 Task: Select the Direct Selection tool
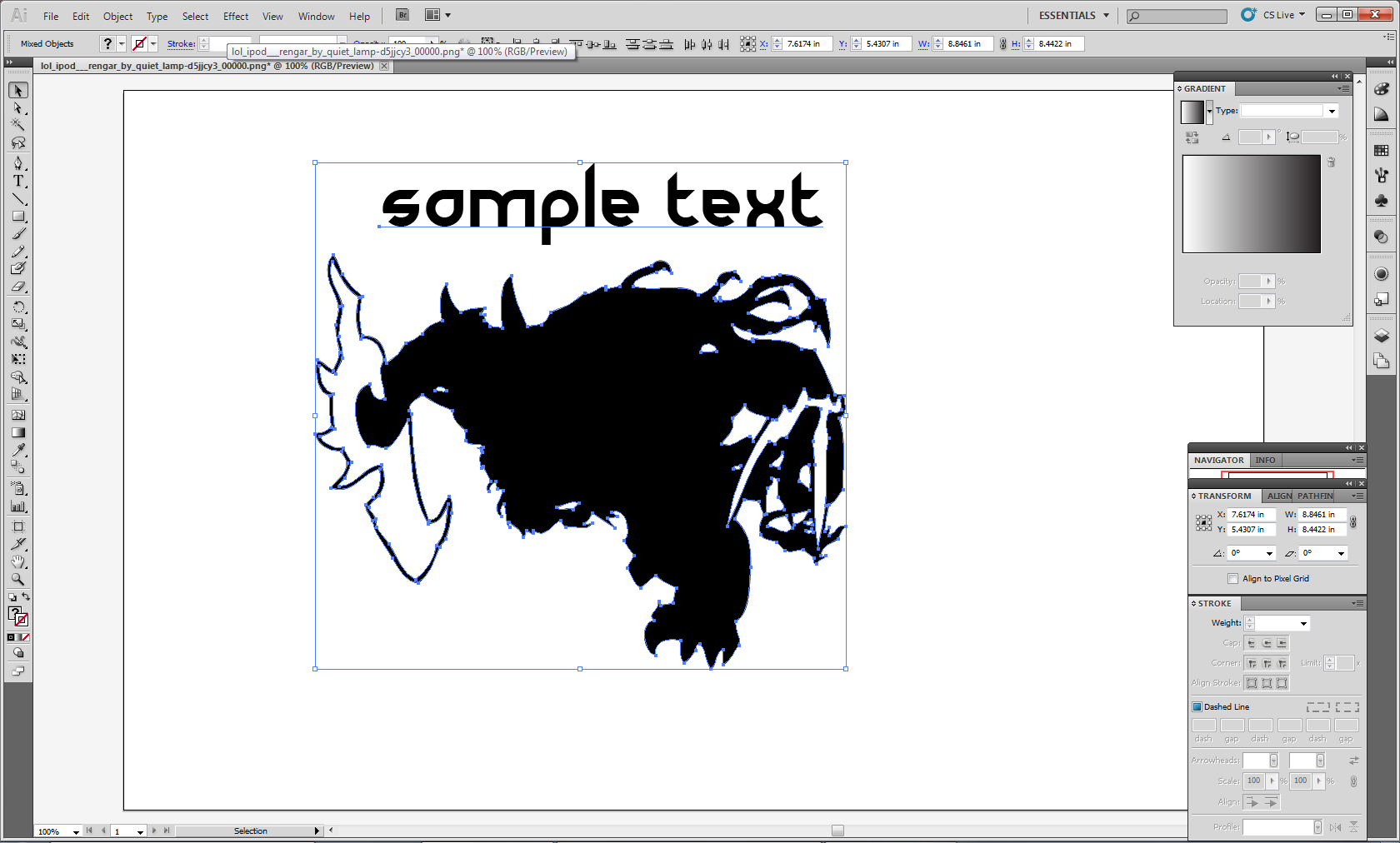point(18,108)
